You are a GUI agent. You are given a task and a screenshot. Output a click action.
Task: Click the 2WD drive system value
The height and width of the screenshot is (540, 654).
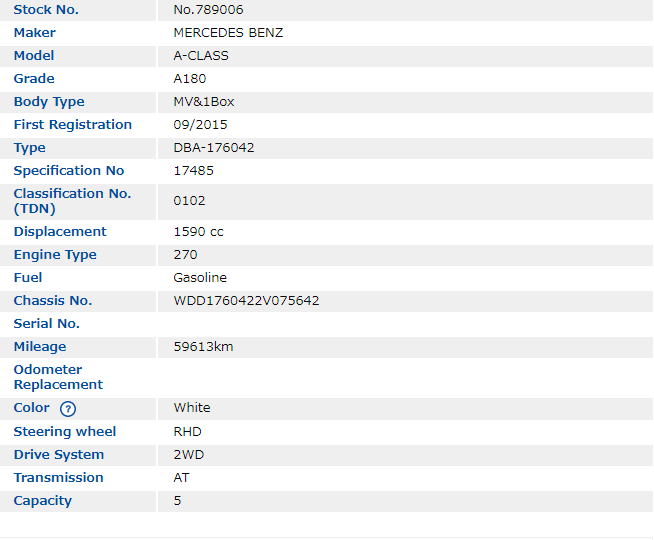pyautogui.click(x=188, y=455)
